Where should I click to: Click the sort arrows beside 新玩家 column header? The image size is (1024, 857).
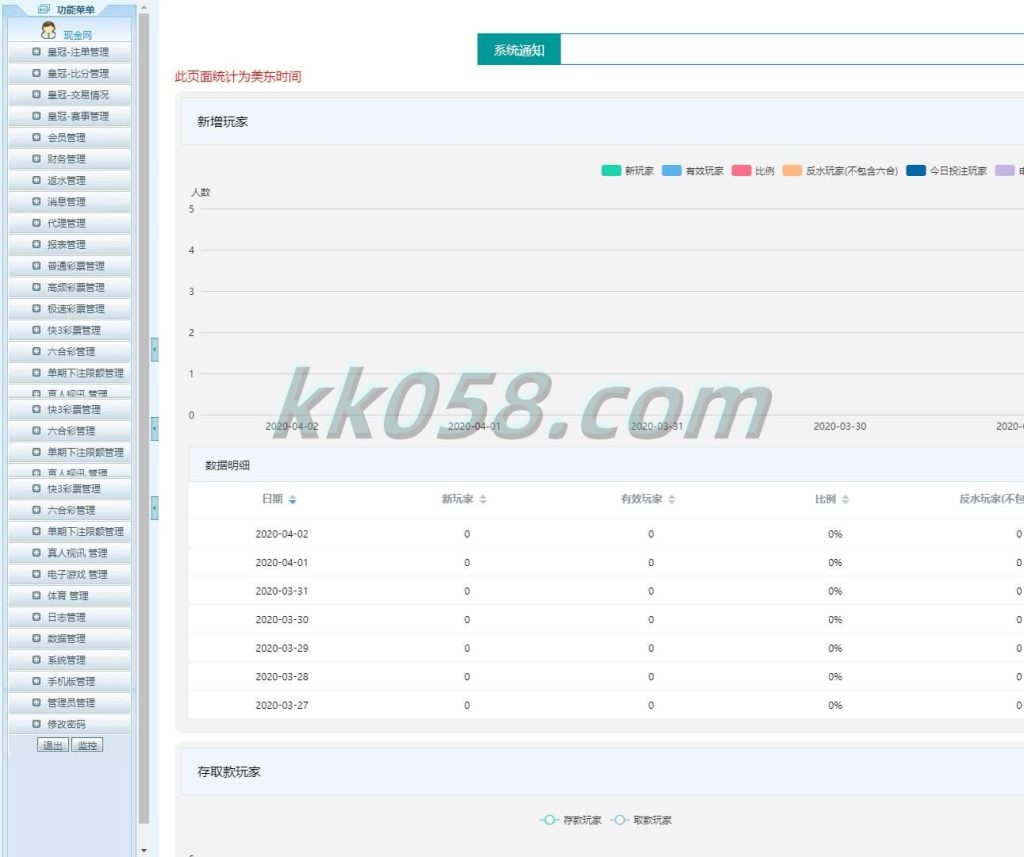click(x=483, y=499)
